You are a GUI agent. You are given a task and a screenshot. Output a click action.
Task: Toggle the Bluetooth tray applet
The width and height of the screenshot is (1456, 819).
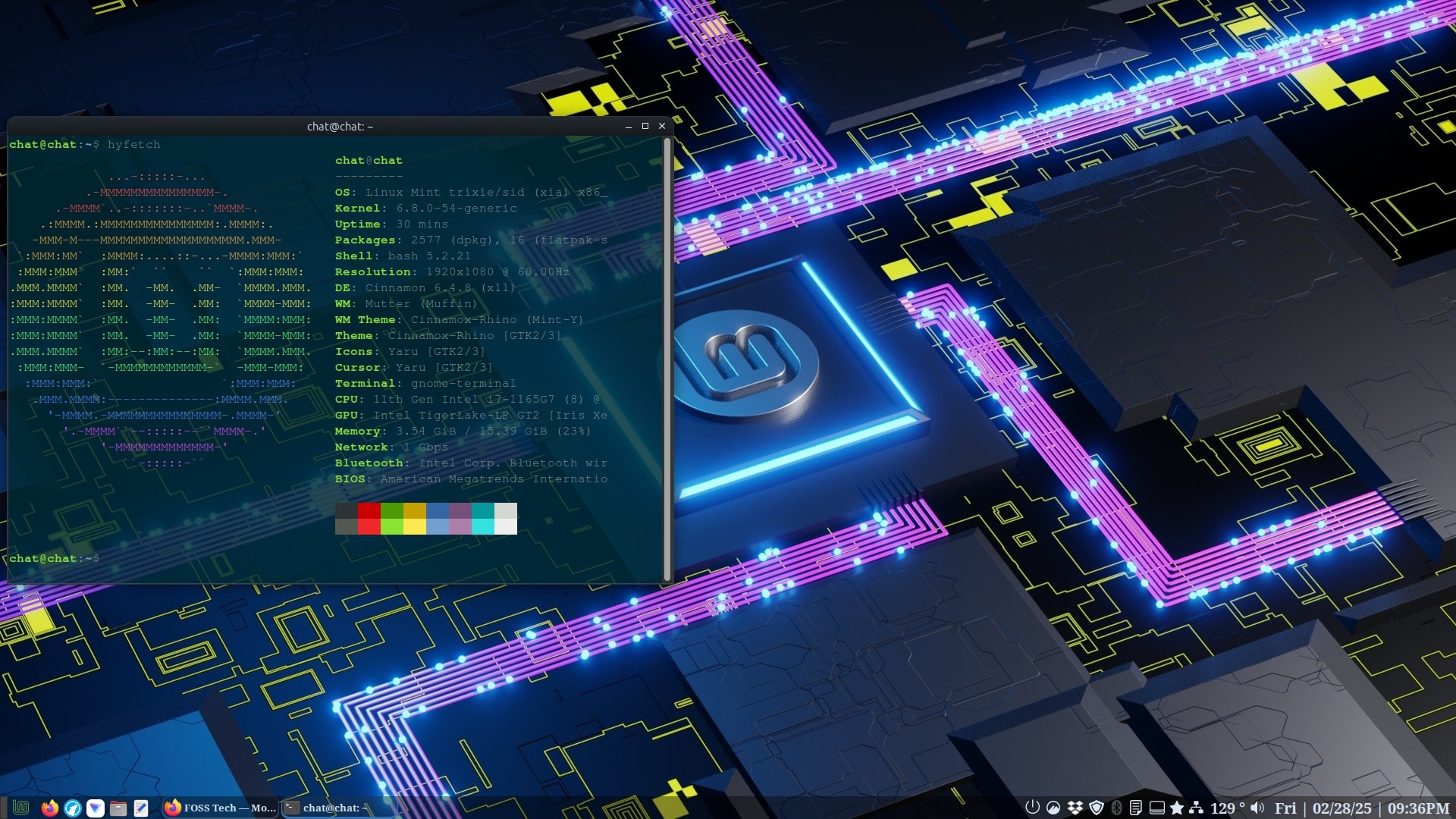point(1116,808)
